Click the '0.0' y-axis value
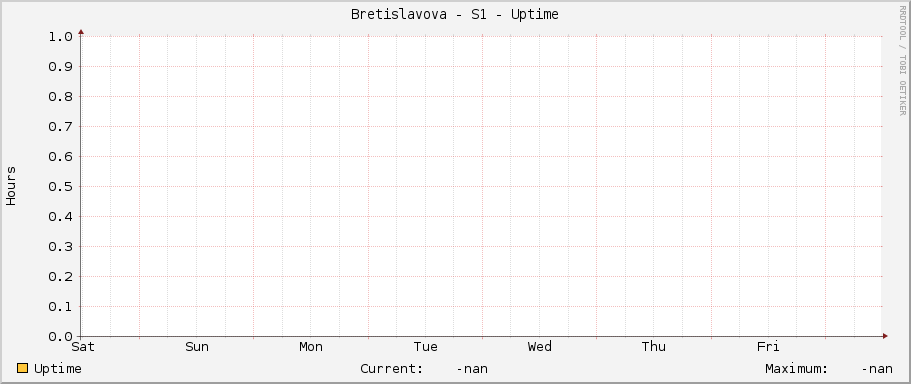This screenshot has width=911, height=384. coord(60,336)
